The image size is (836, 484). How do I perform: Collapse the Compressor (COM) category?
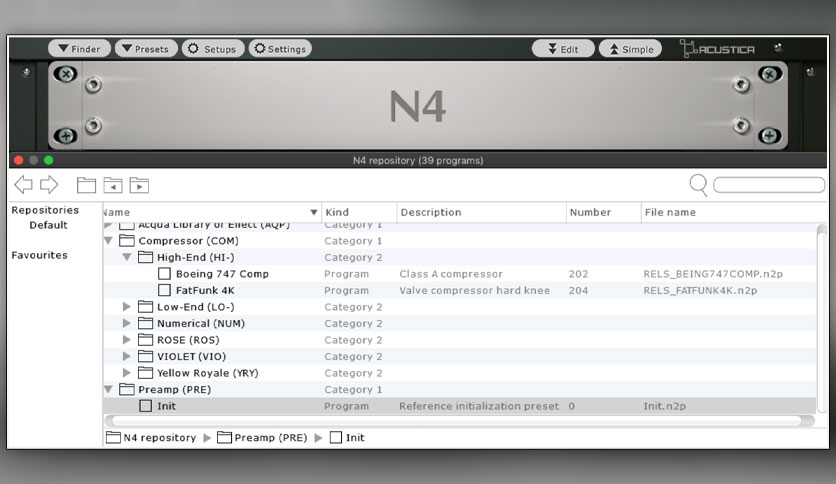pyautogui.click(x=108, y=240)
